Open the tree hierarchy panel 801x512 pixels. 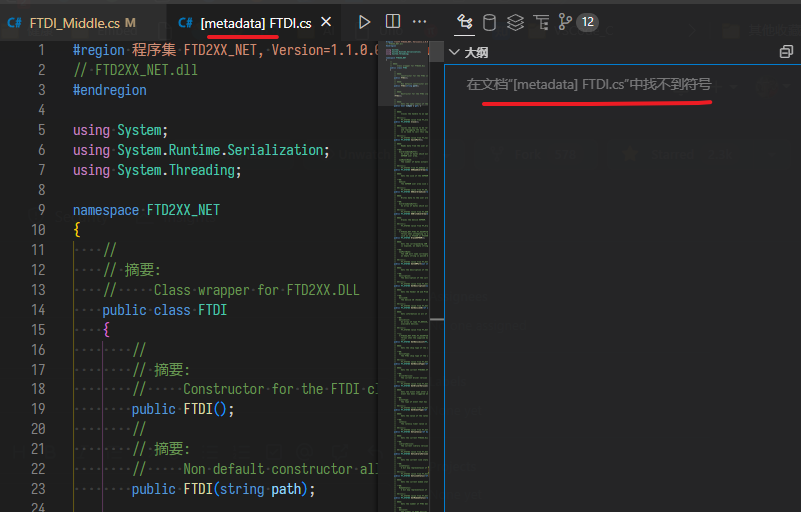pos(541,22)
